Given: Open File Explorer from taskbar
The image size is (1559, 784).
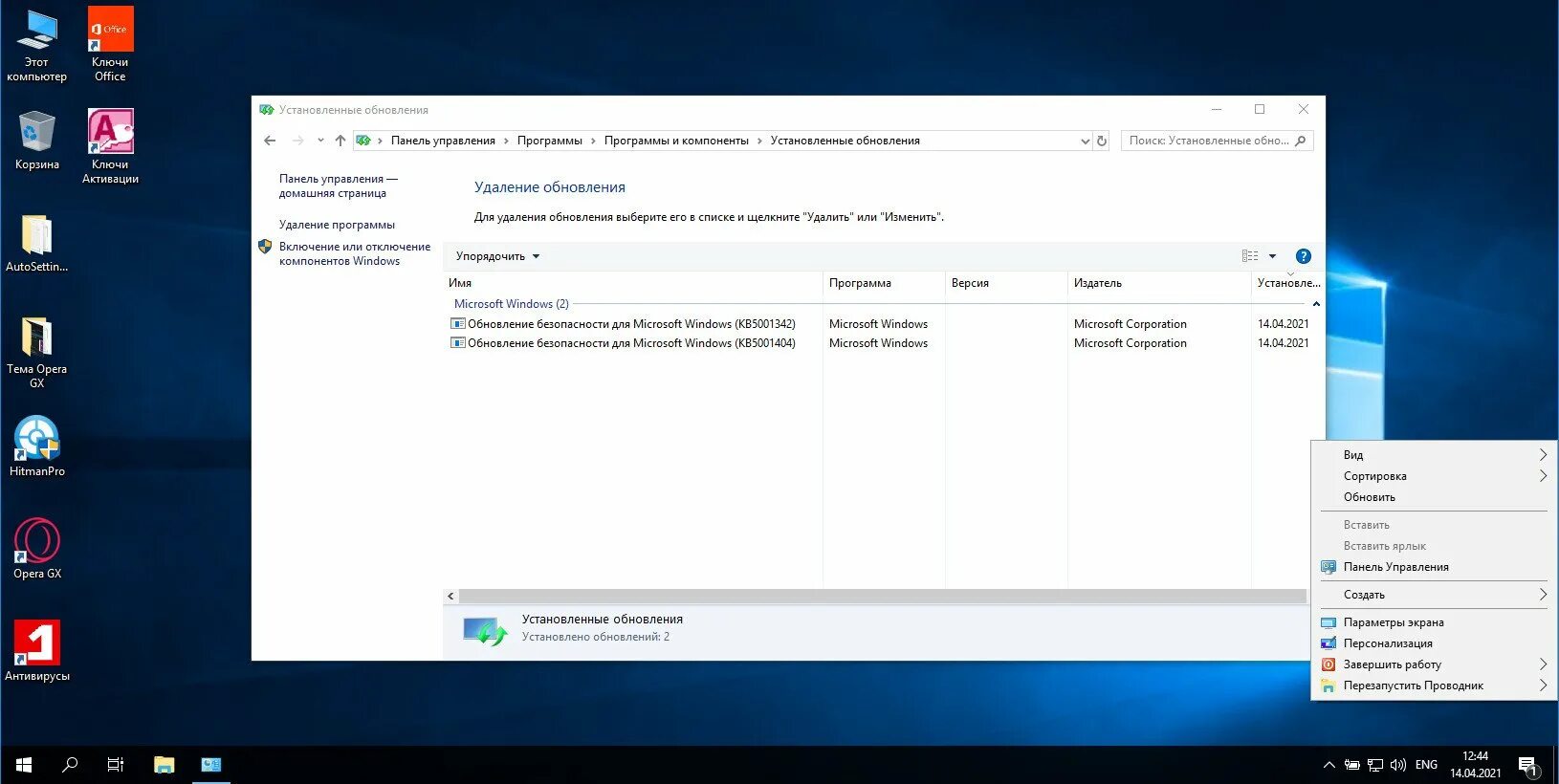Looking at the screenshot, I should (x=165, y=765).
